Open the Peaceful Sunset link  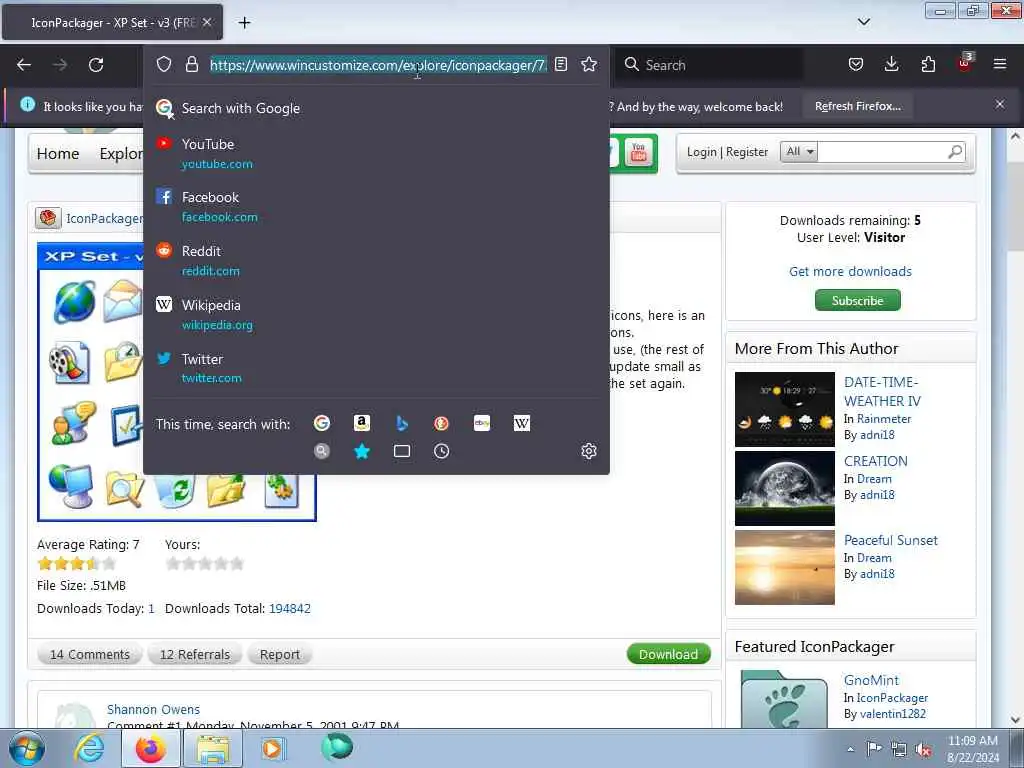point(890,540)
